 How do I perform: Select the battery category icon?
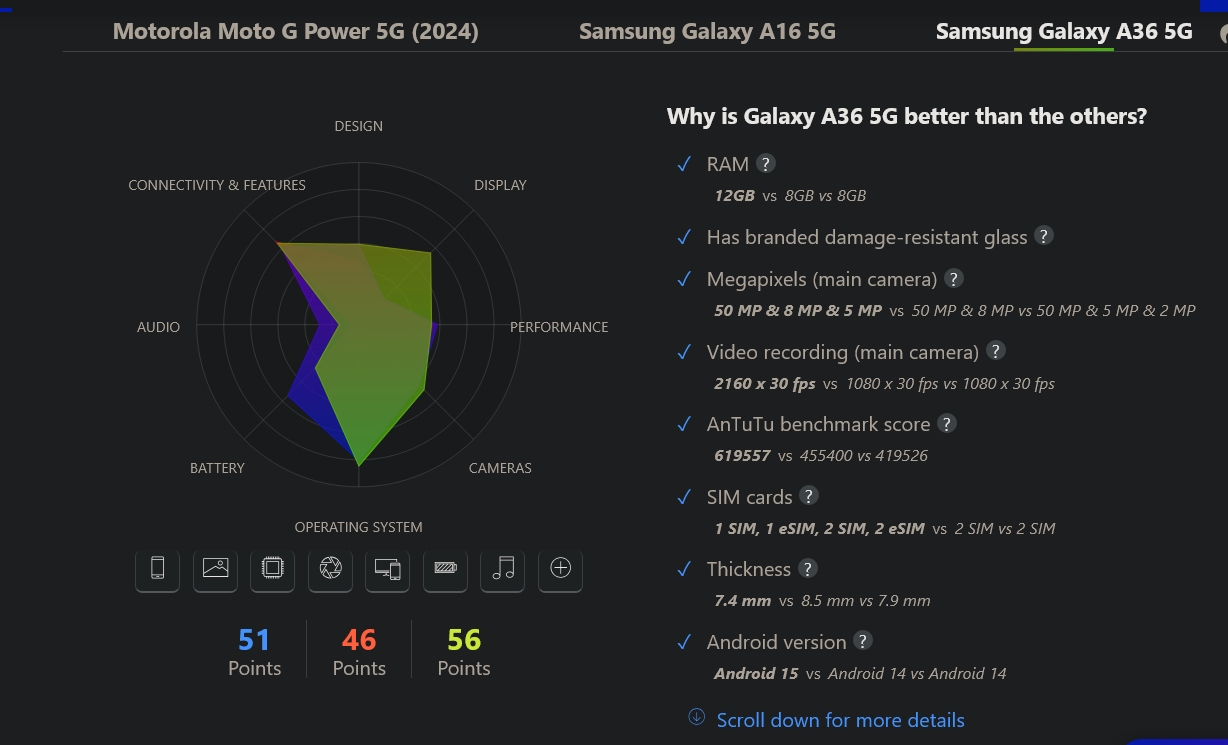pos(445,568)
